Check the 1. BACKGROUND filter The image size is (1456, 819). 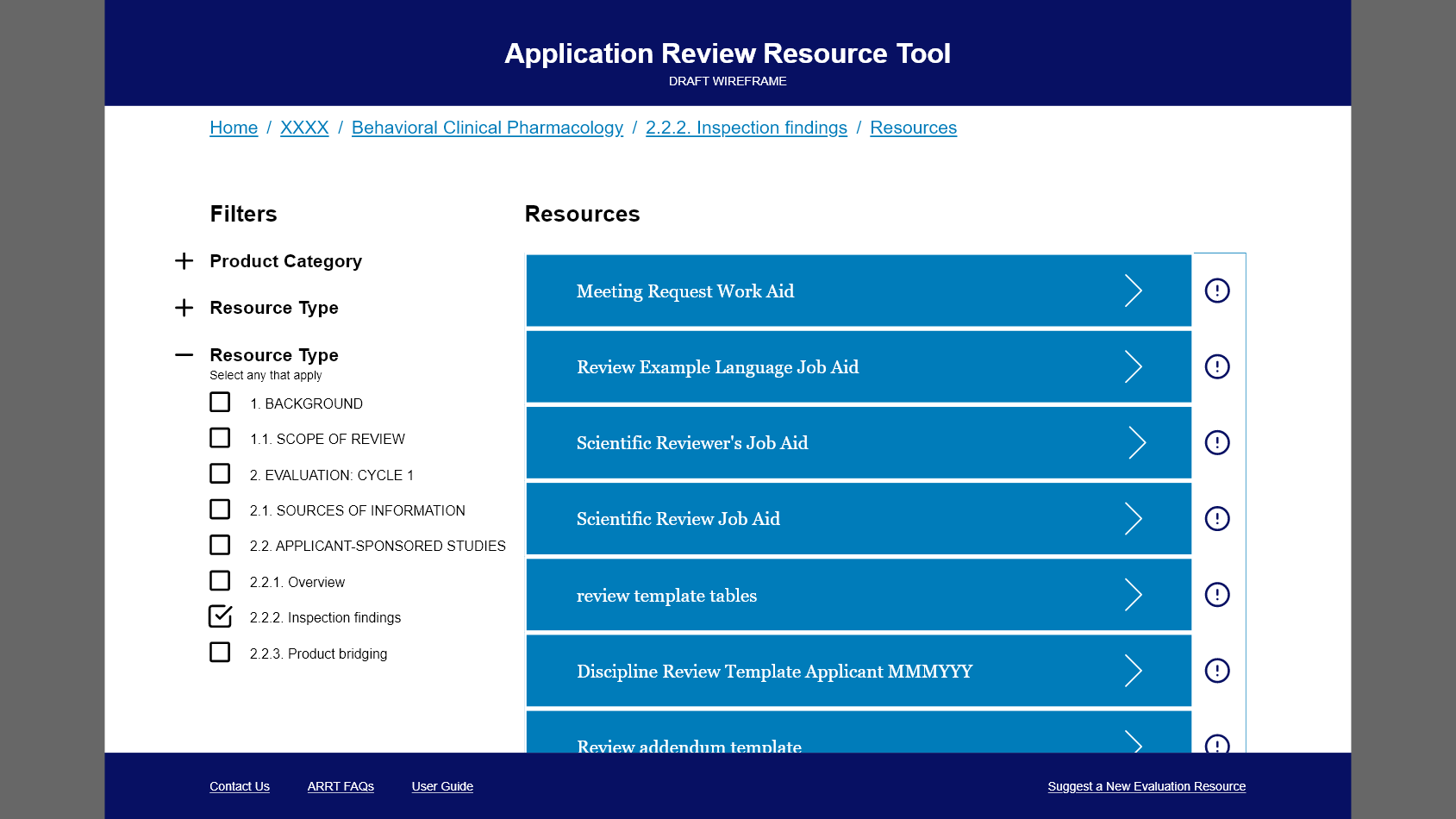tap(220, 402)
